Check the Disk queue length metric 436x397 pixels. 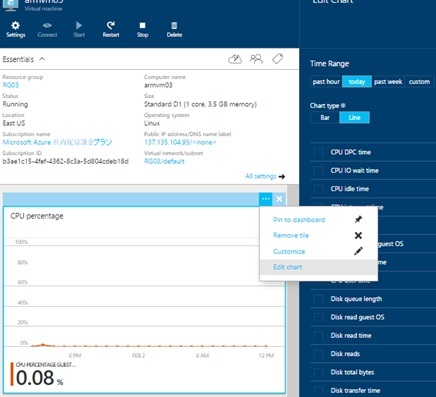coord(318,299)
